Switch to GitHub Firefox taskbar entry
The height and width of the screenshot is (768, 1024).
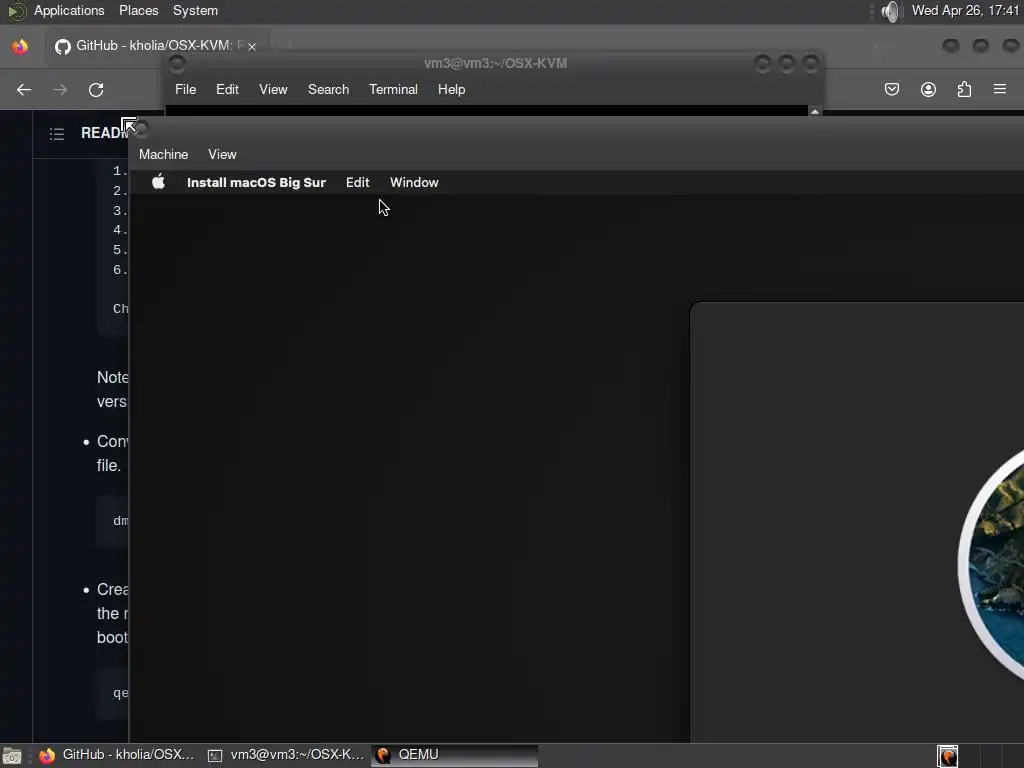(x=118, y=755)
